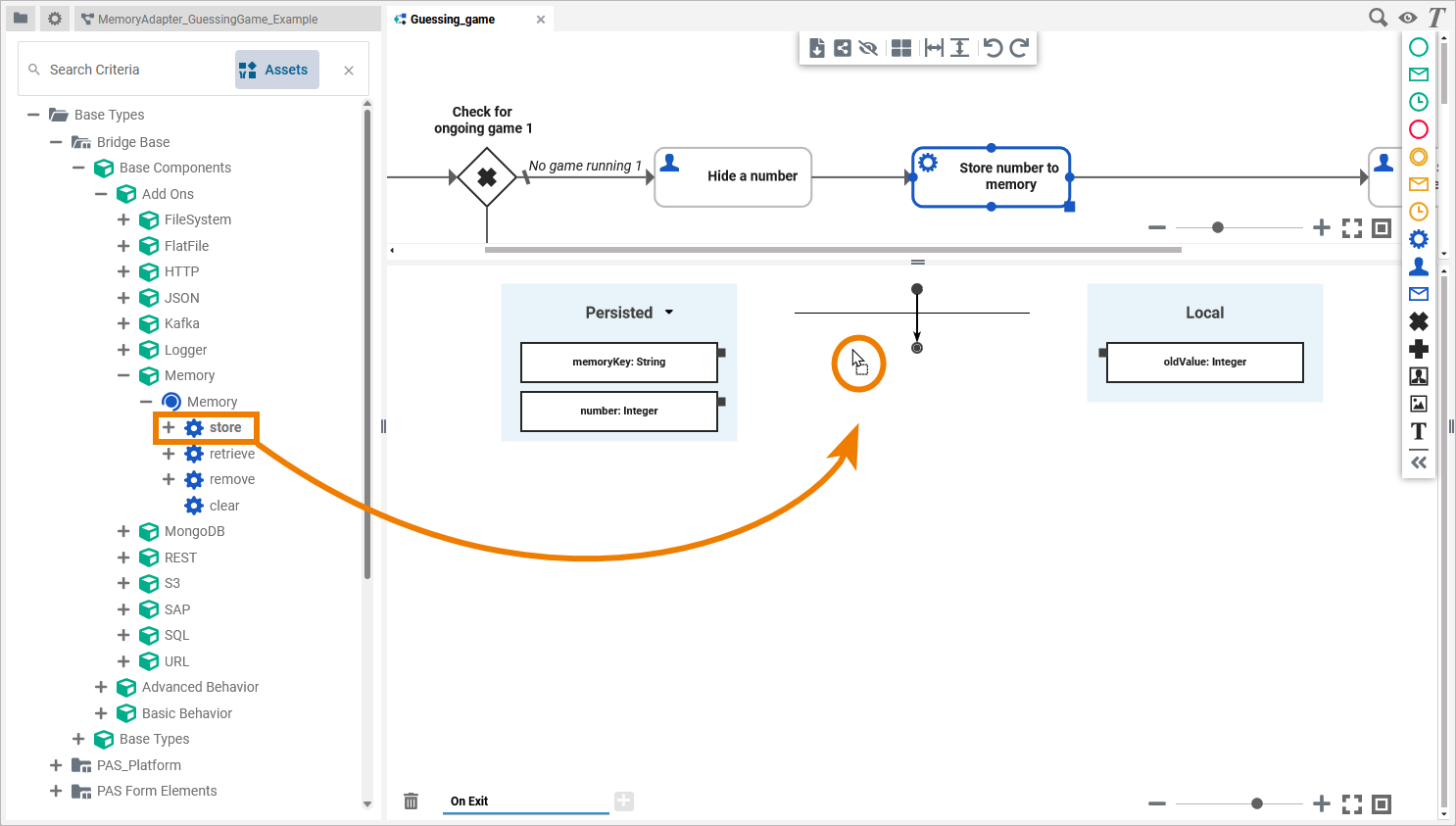The height and width of the screenshot is (826, 1456).
Task: Click the retrieve operation in Memory tree
Action: pos(231,454)
